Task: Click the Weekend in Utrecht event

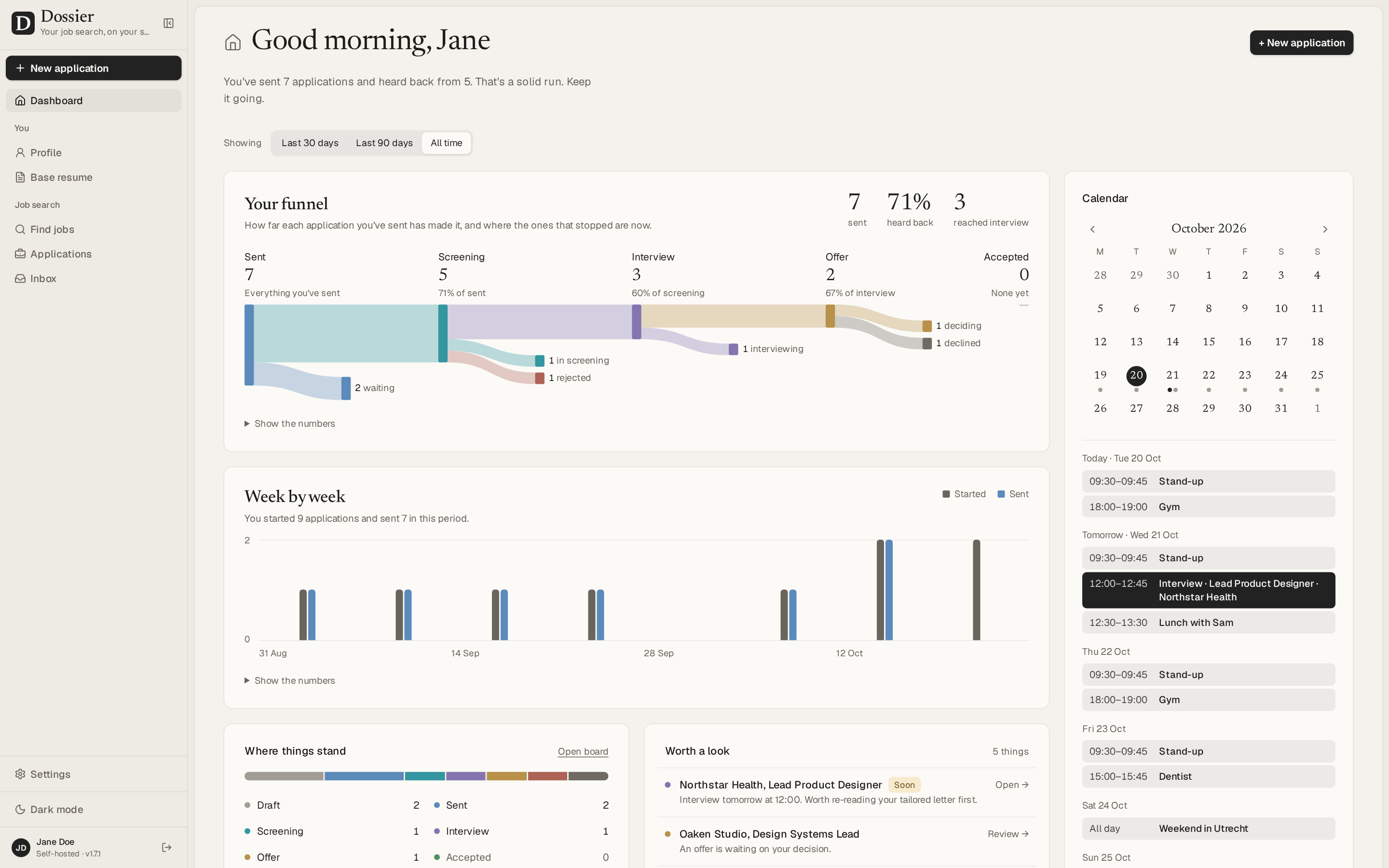Action: (1208, 828)
